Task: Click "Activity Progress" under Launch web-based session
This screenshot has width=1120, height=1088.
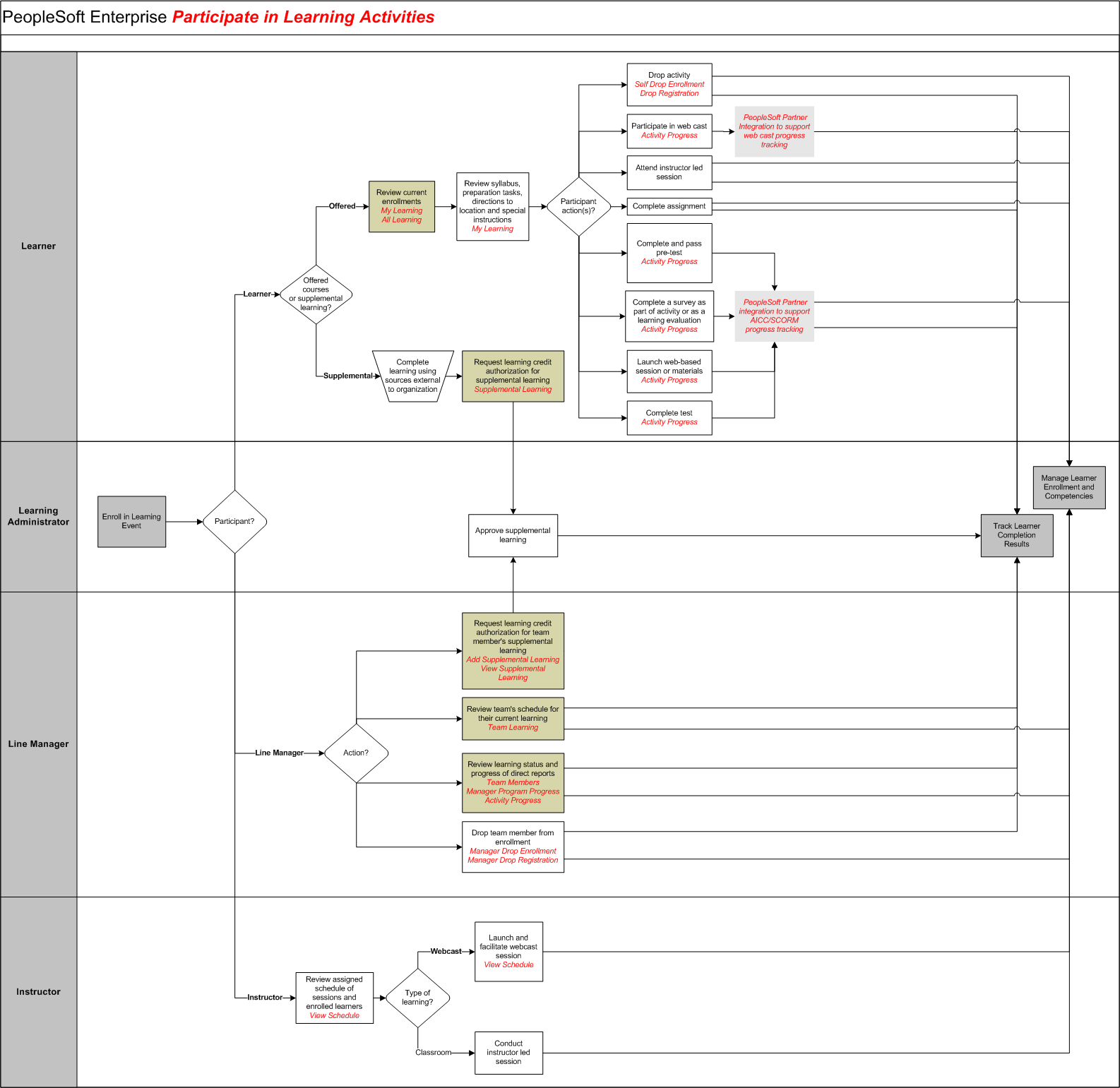Action: pyautogui.click(x=669, y=381)
